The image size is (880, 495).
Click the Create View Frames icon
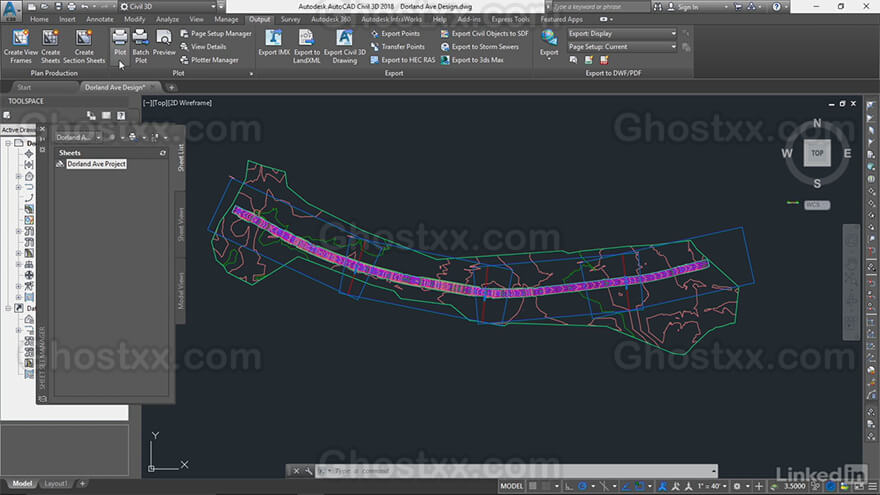[21, 38]
